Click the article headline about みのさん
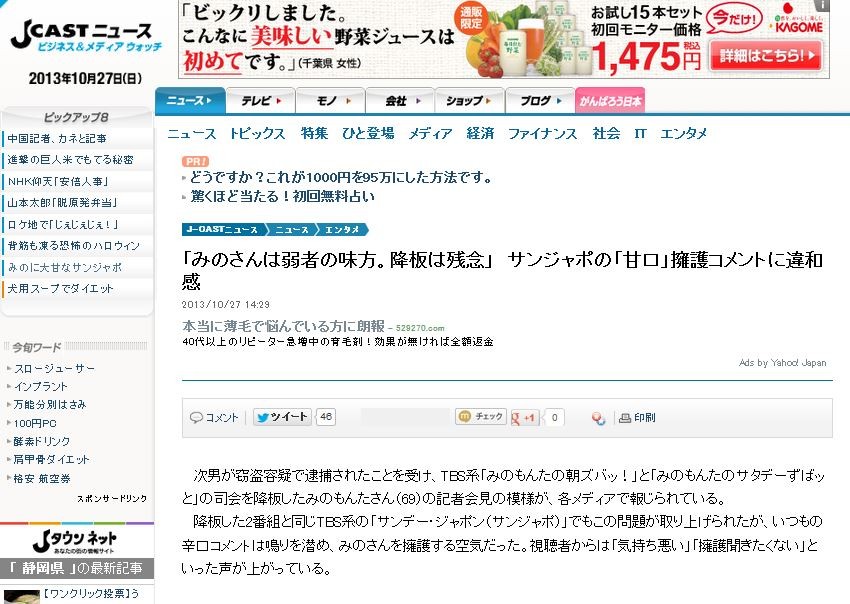Viewport: 850px width, 604px height. click(x=503, y=271)
